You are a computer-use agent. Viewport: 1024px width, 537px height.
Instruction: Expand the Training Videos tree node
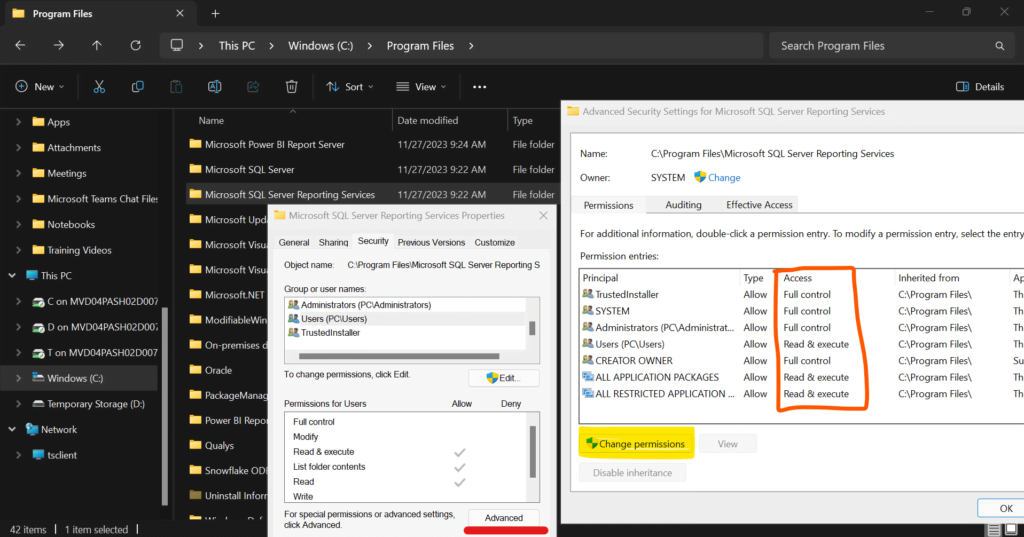(18, 250)
